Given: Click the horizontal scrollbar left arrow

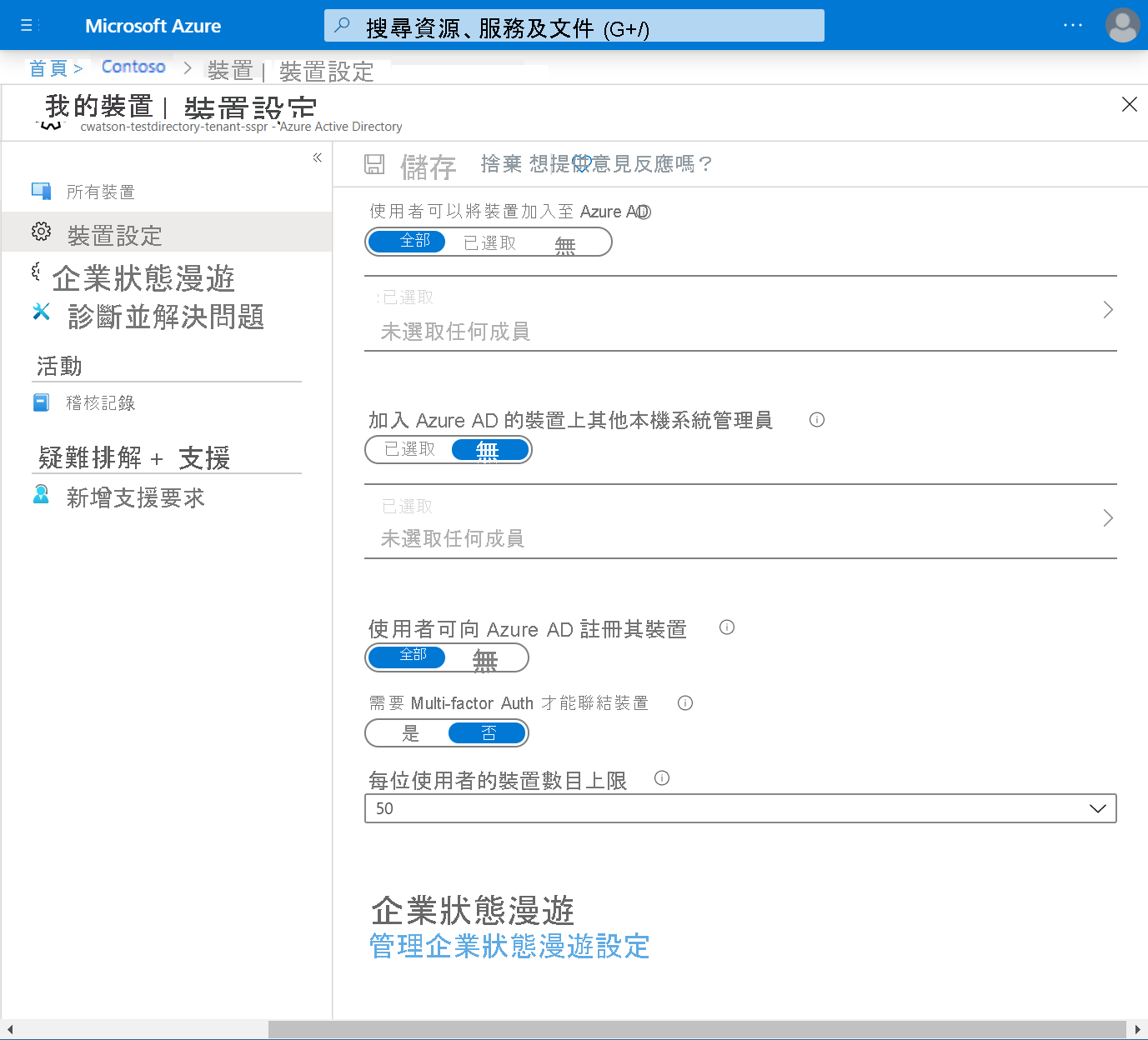Looking at the screenshot, I should click(10, 1030).
